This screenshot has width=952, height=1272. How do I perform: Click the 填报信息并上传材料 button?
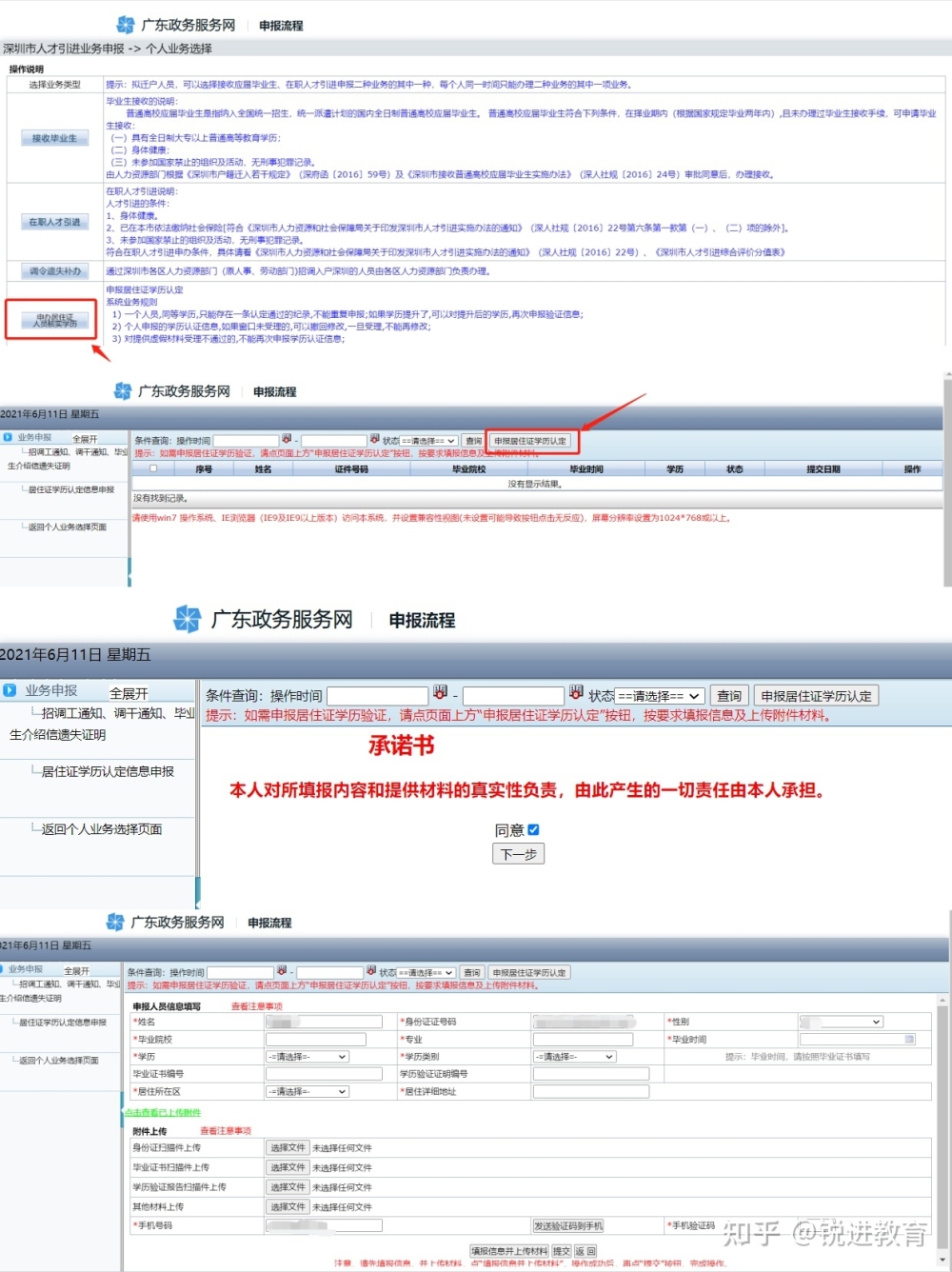point(509,1251)
